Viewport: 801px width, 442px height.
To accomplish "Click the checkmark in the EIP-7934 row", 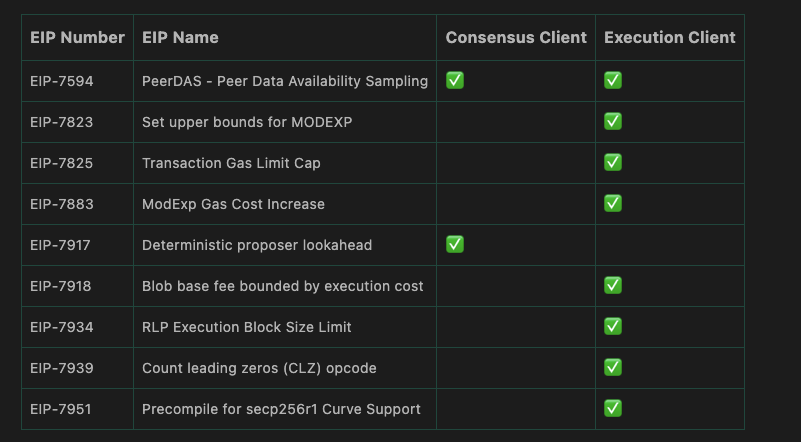I will click(613, 326).
